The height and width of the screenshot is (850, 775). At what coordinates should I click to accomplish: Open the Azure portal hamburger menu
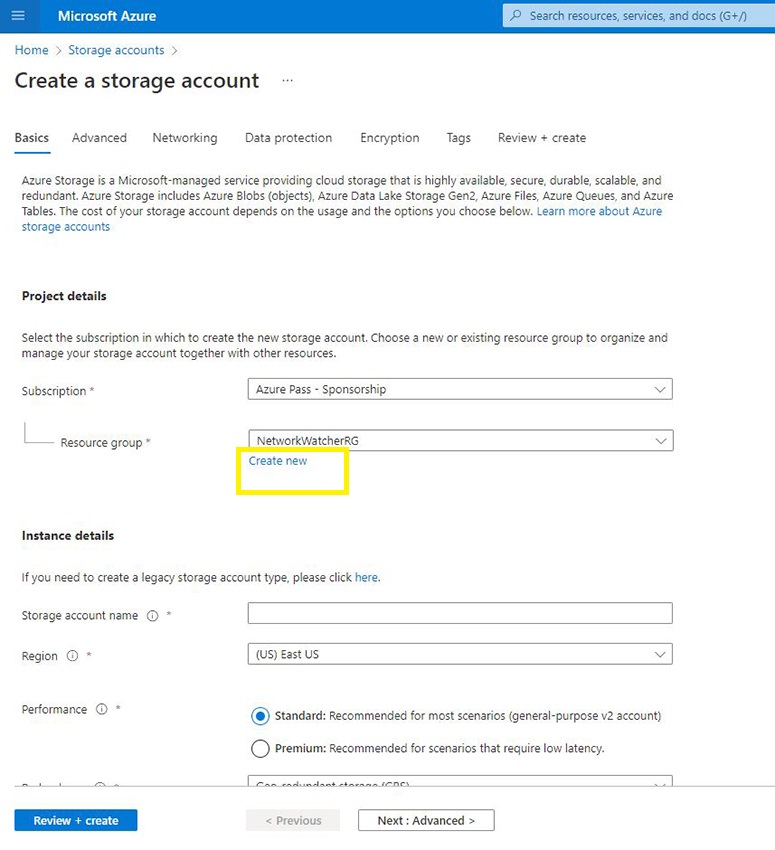coord(18,16)
